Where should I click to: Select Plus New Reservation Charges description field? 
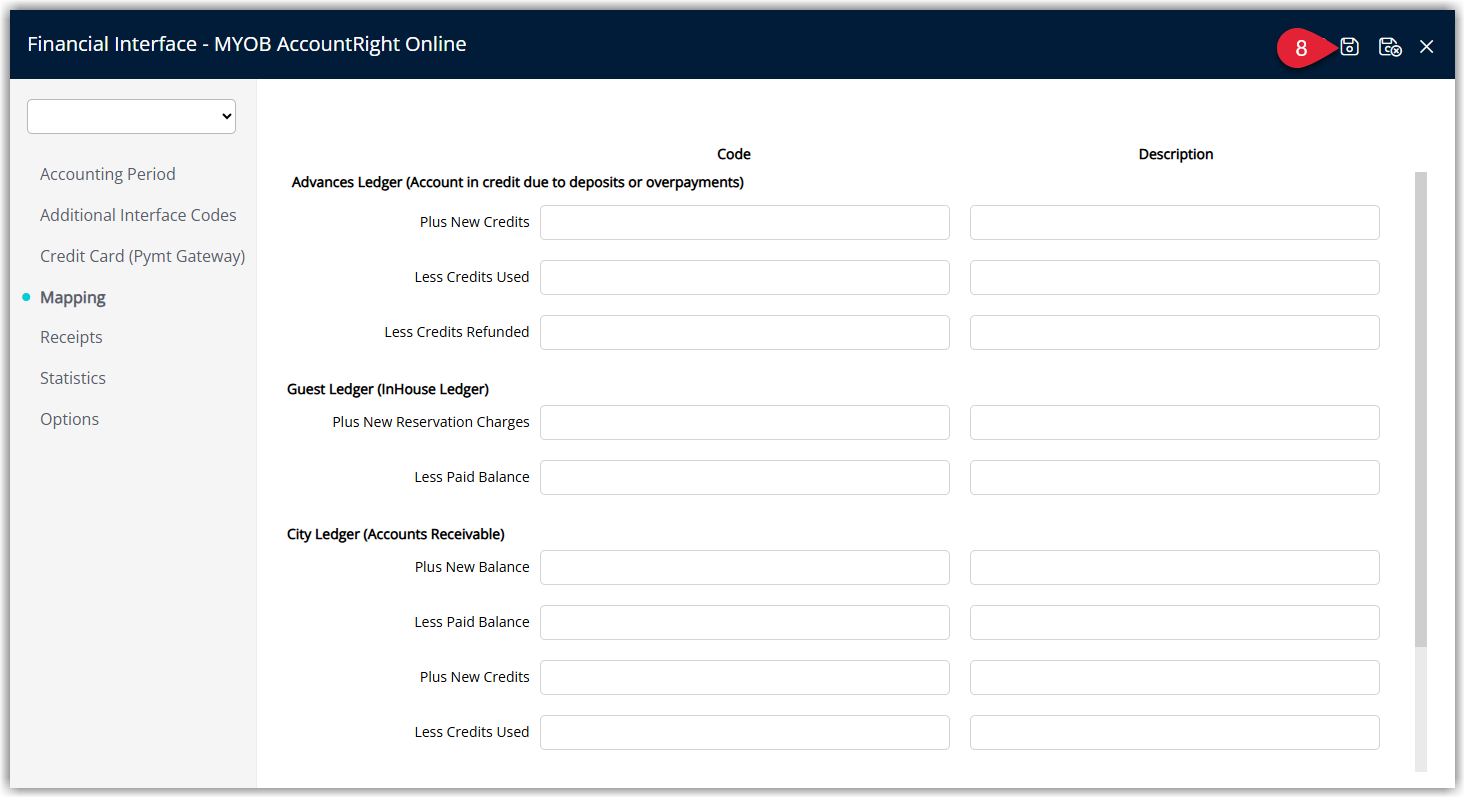pyautogui.click(x=1175, y=422)
